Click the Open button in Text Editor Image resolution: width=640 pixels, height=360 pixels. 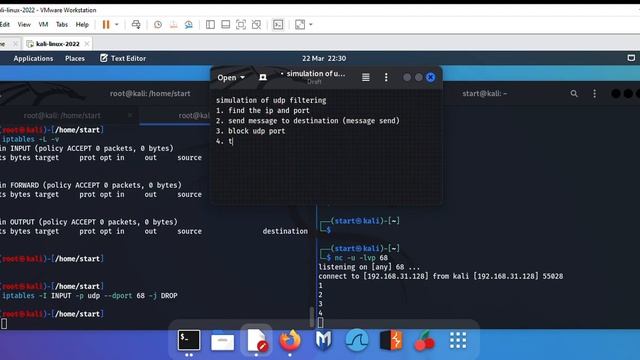coord(231,78)
